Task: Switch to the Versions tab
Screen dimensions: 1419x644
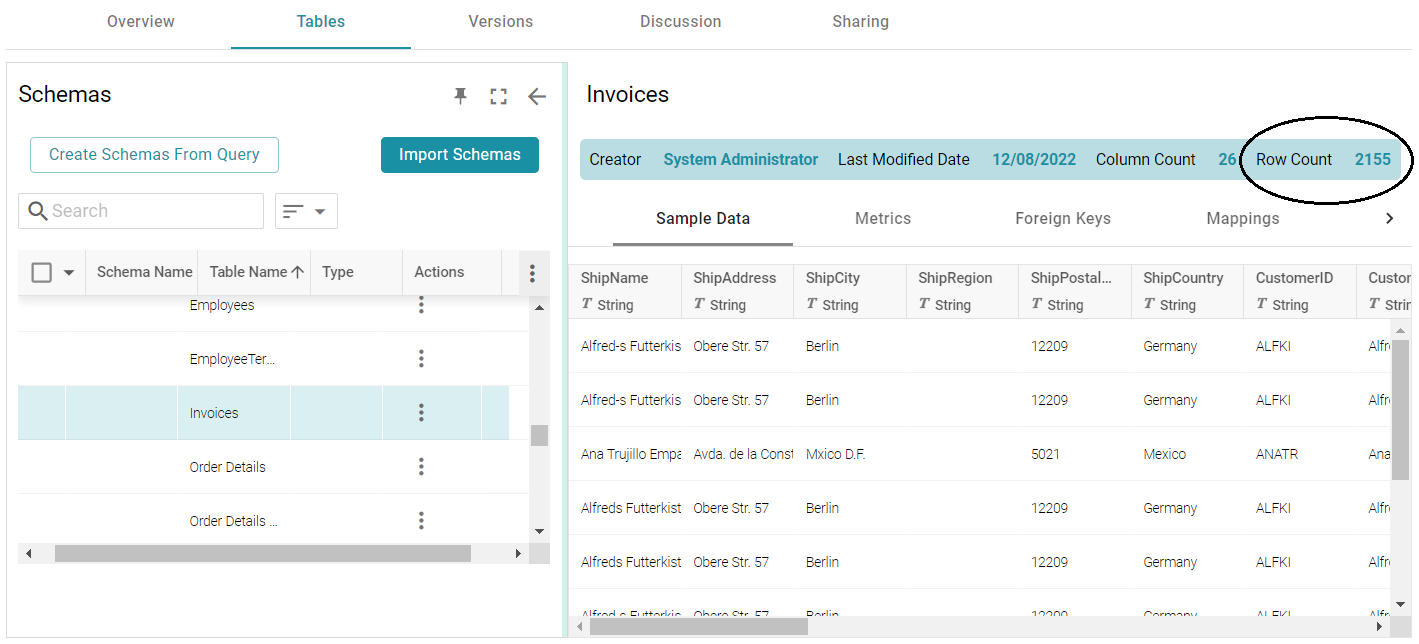Action: coord(500,21)
